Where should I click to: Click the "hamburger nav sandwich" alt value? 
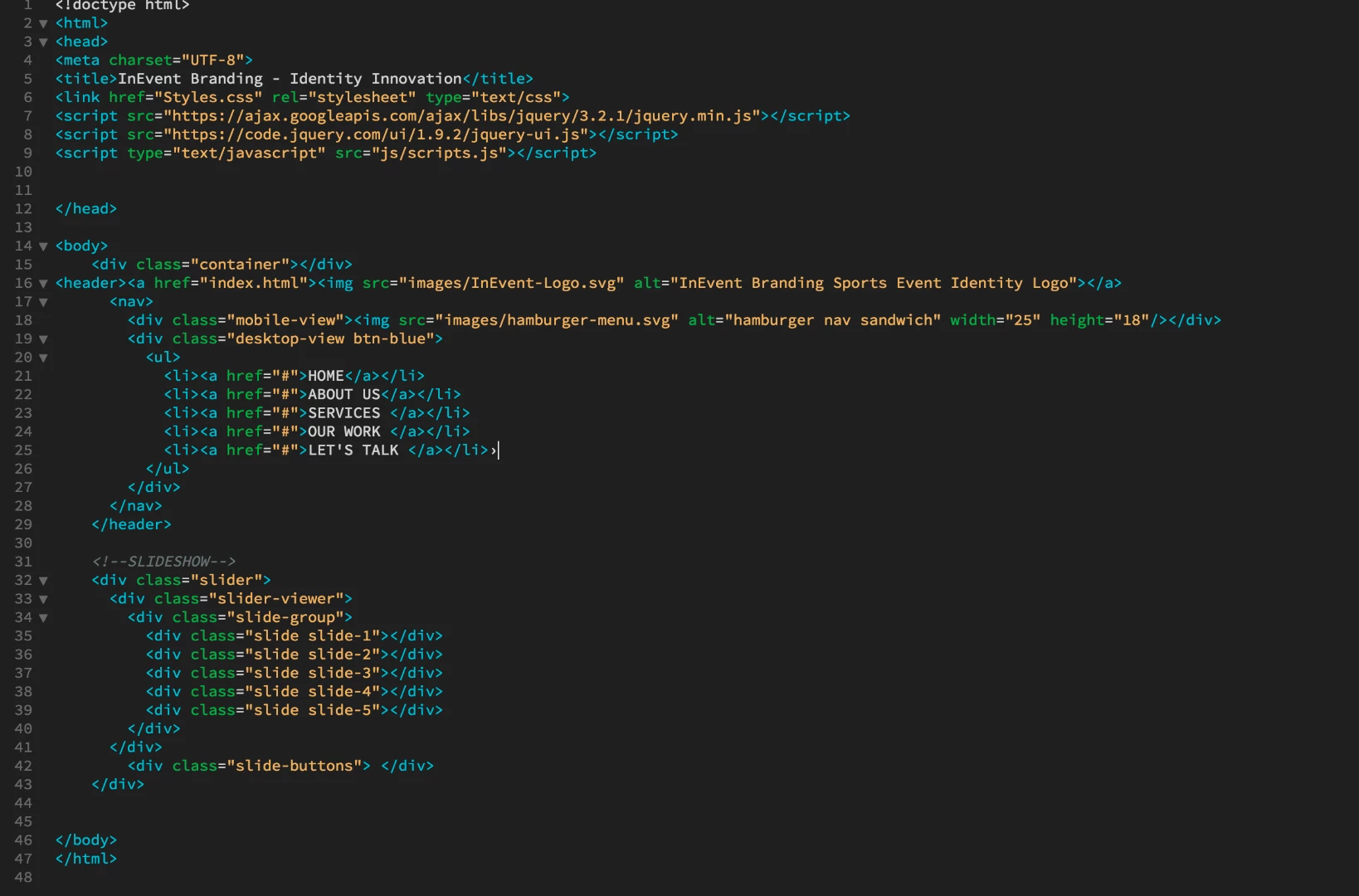833,320
